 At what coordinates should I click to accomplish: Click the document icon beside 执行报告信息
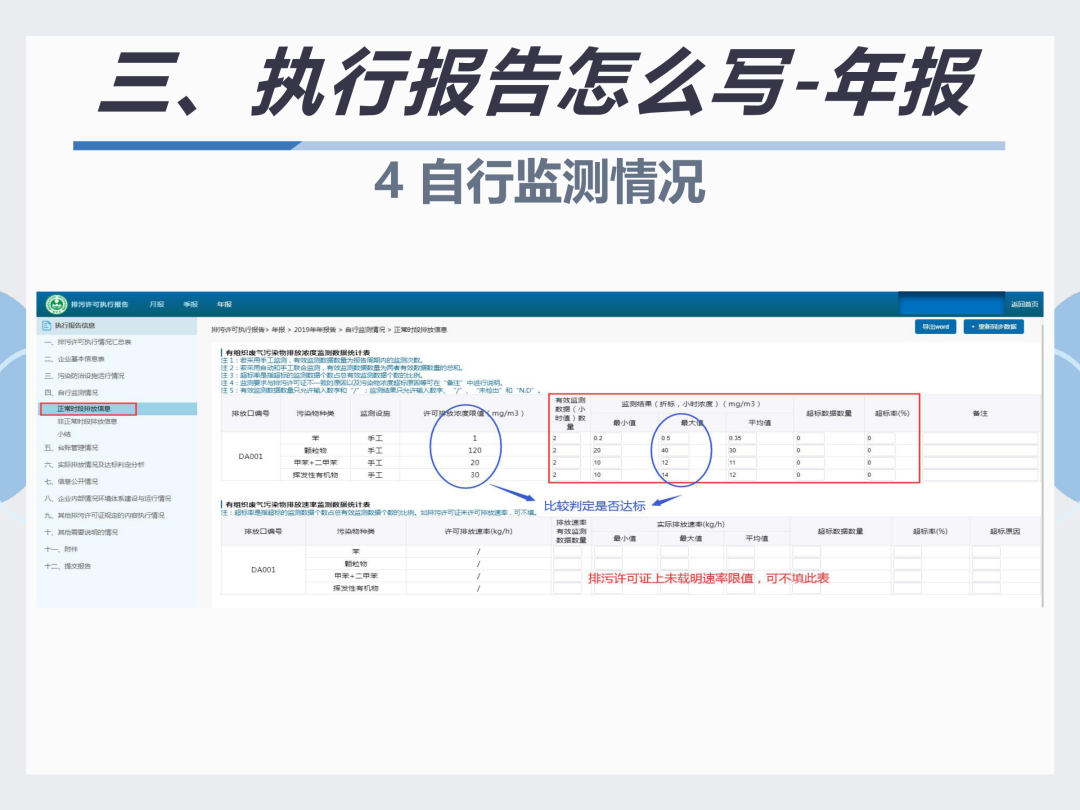click(47, 325)
